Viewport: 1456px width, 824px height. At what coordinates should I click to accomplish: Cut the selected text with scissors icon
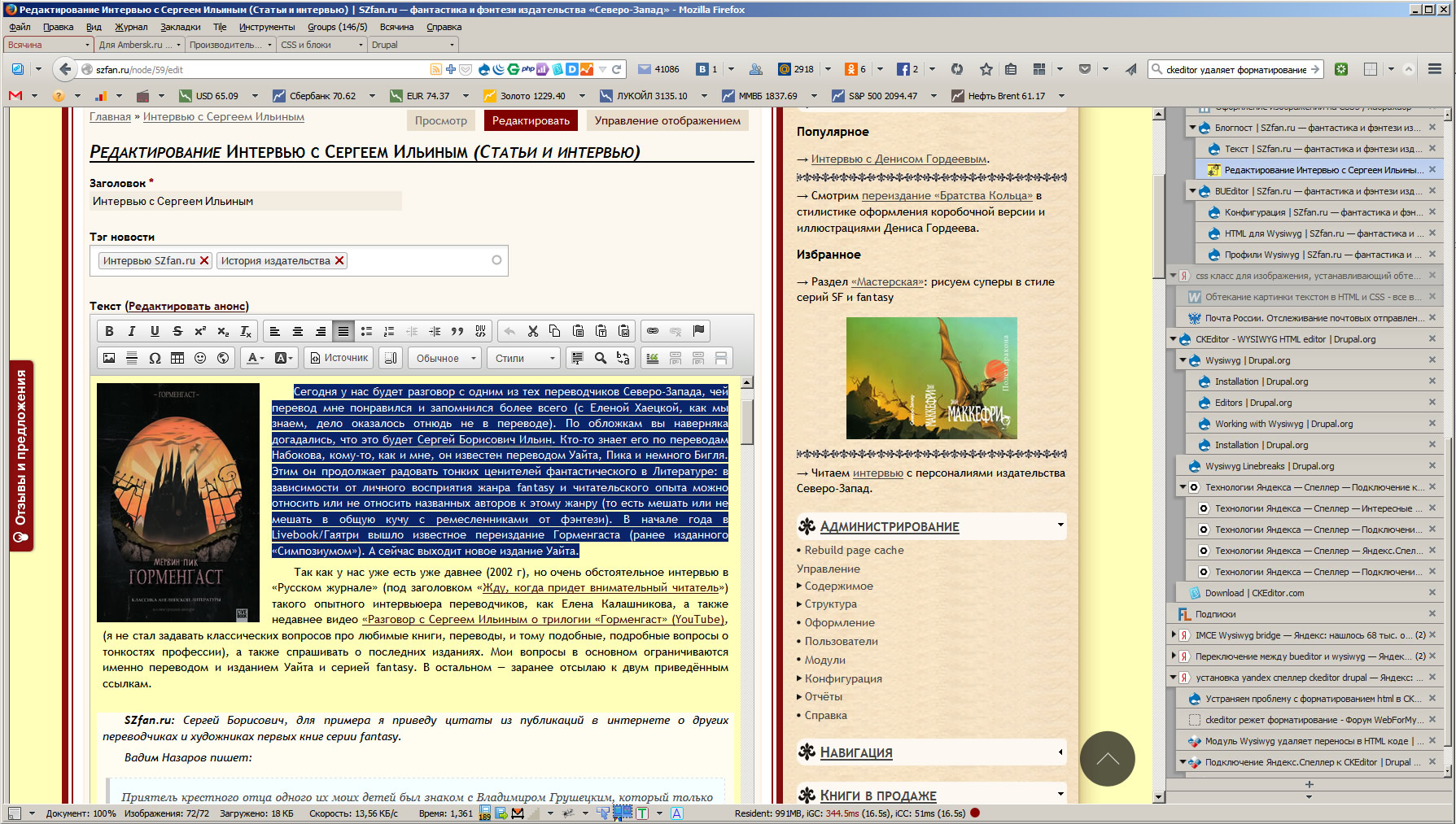pos(532,331)
